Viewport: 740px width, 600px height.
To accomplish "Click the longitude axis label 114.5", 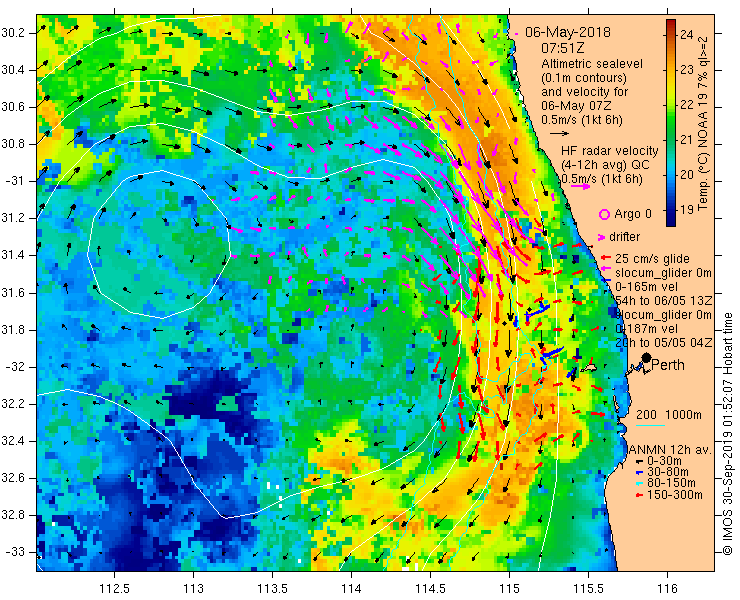I will pos(430,588).
